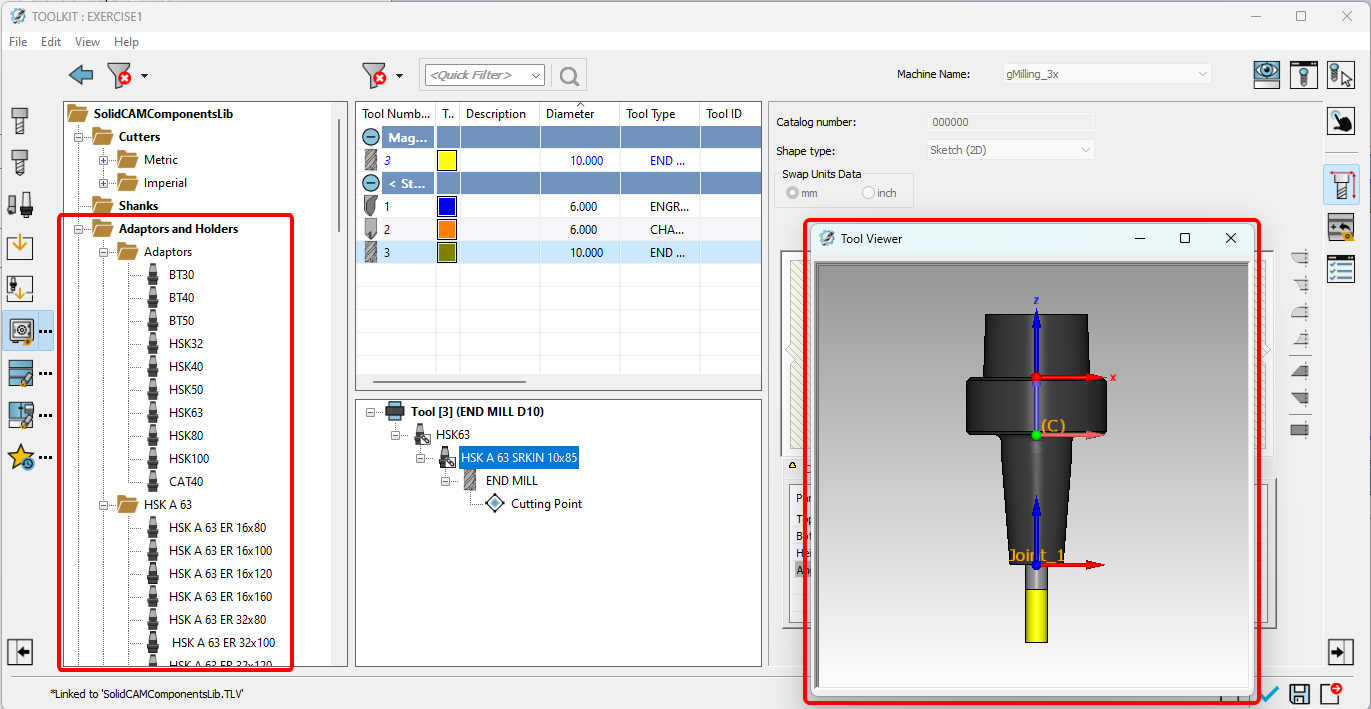Click the horizontal scrollbar of the tool table
Viewport: 1371px width, 709px height.
point(449,381)
